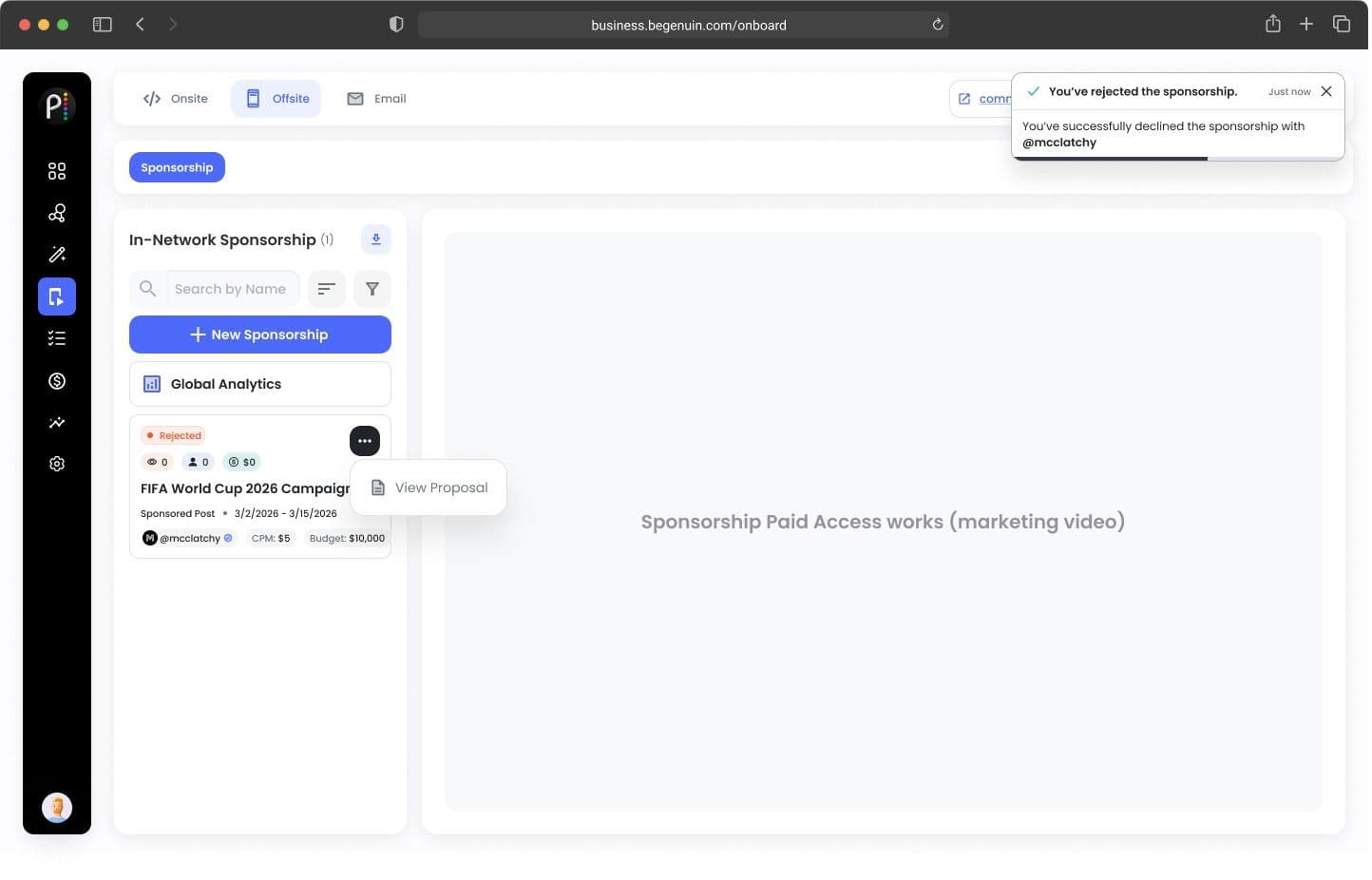Open Global Analytics
The width and height of the screenshot is (1372, 880).
260,384
